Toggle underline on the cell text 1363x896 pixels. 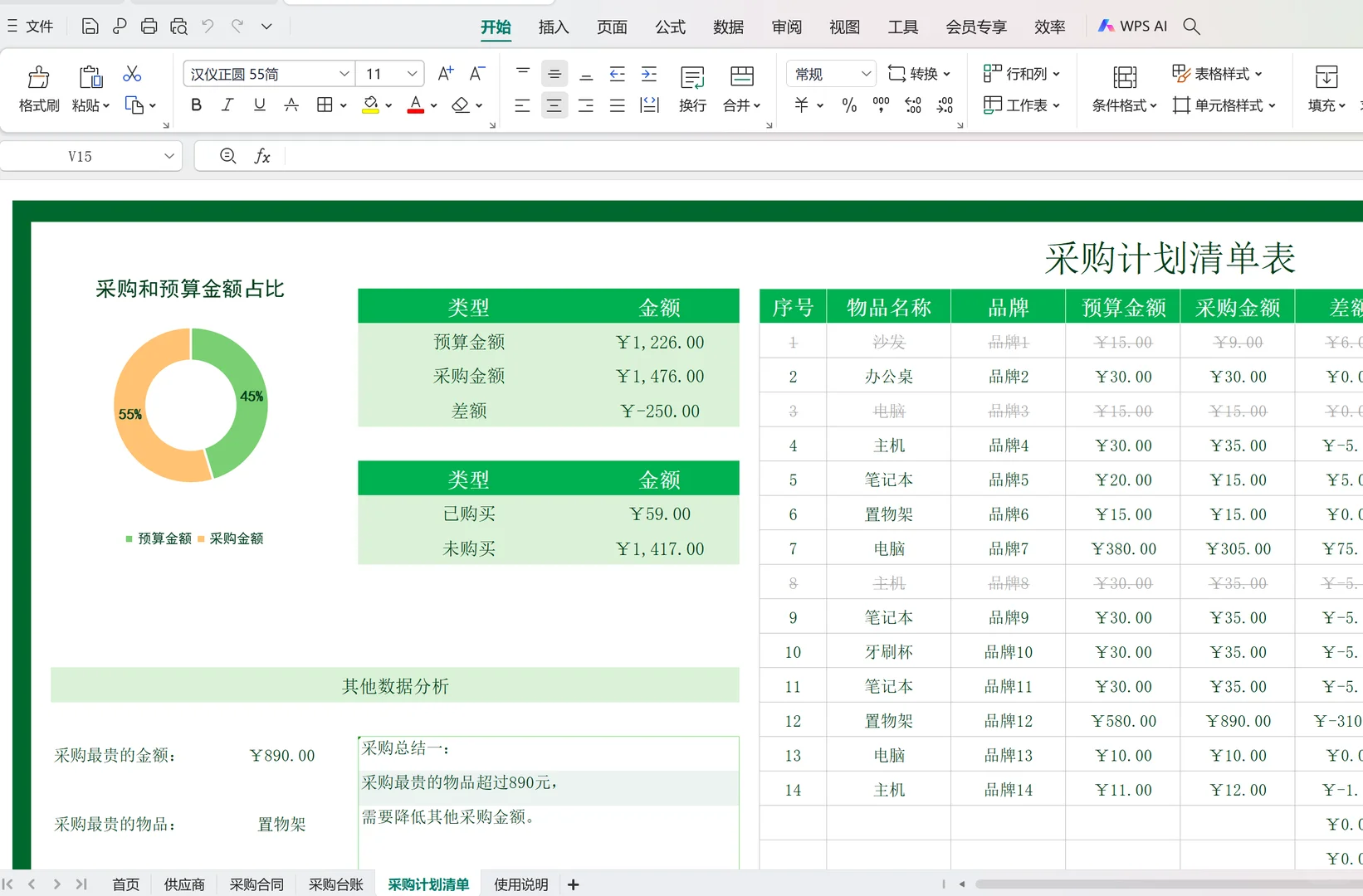258,105
